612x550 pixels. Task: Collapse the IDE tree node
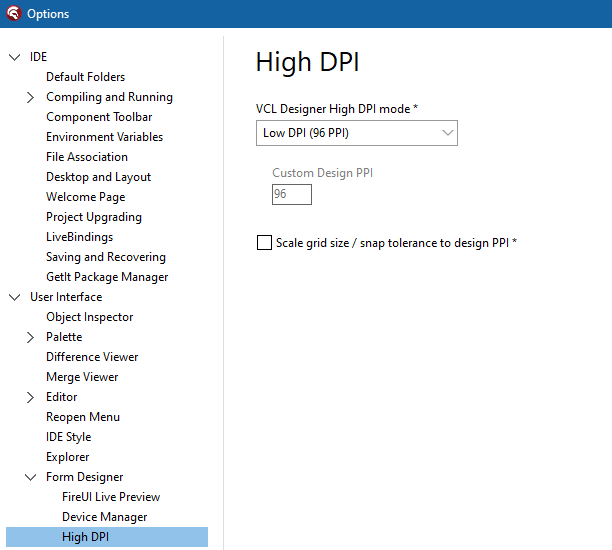coord(14,57)
